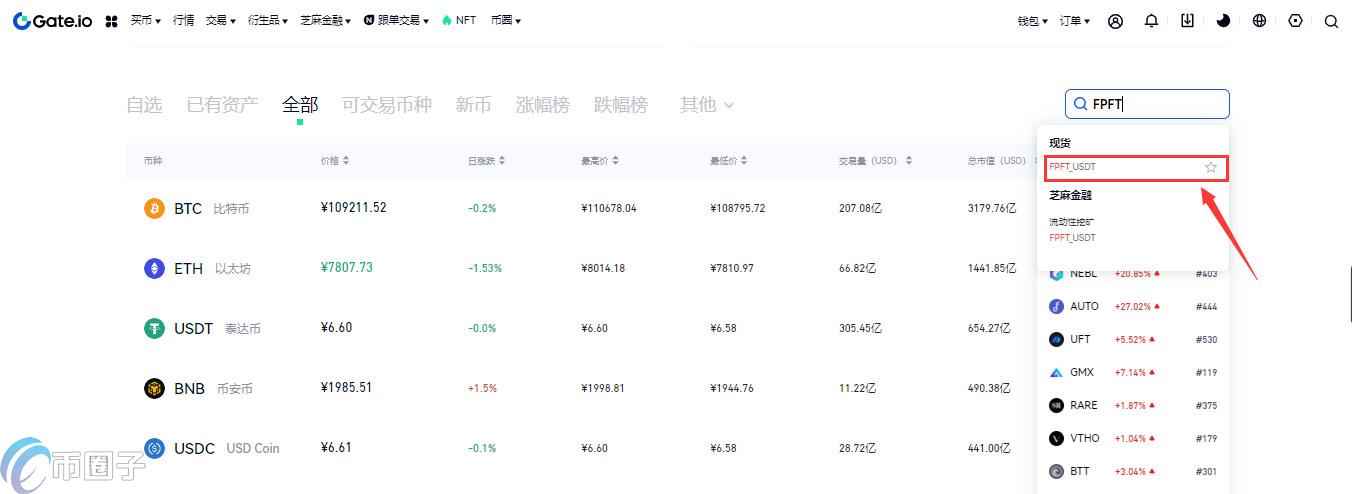Screen dimensions: 1352x494
Task: Expand the 衍生品 menu
Action: (268, 21)
